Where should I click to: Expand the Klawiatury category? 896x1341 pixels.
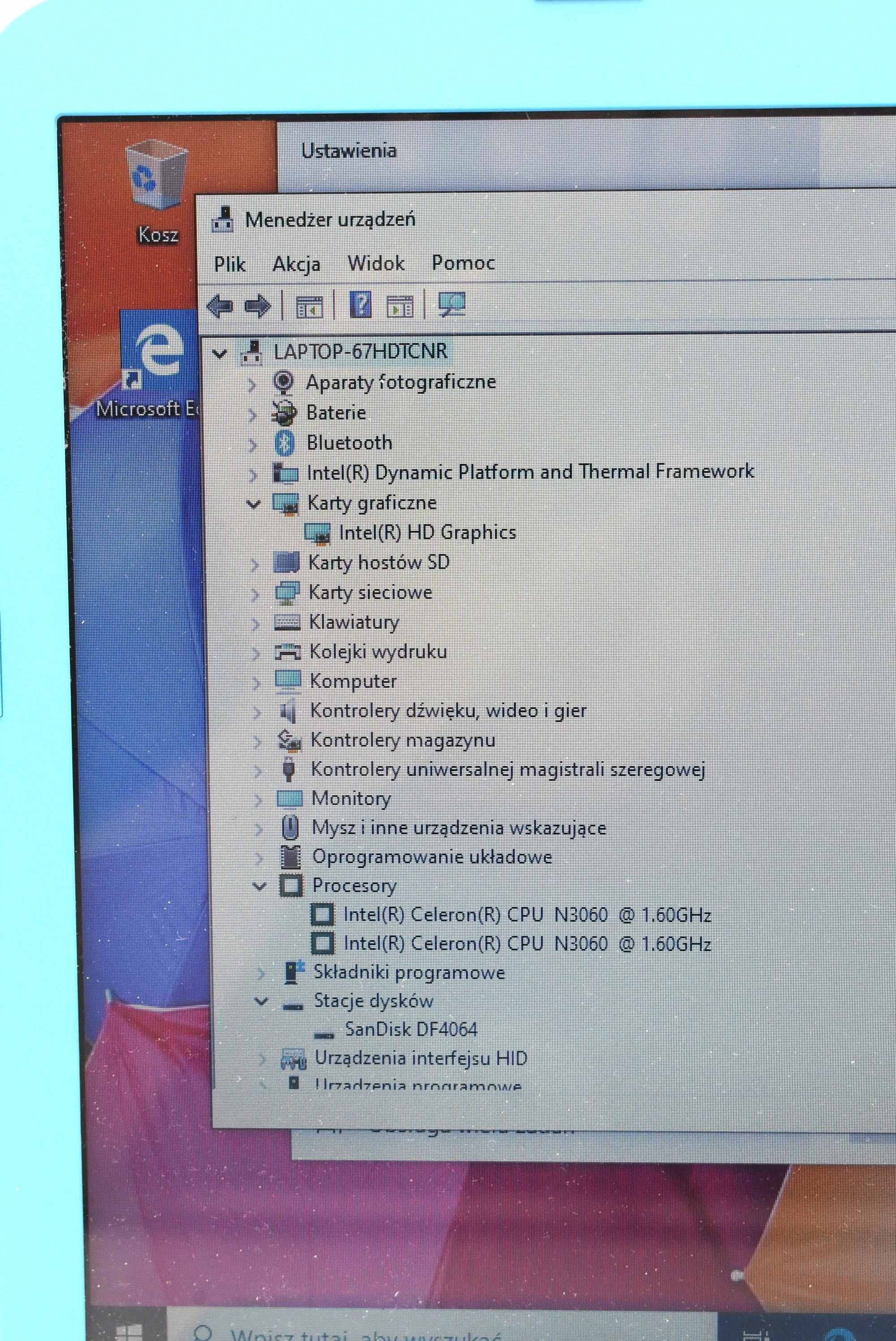[x=255, y=623]
